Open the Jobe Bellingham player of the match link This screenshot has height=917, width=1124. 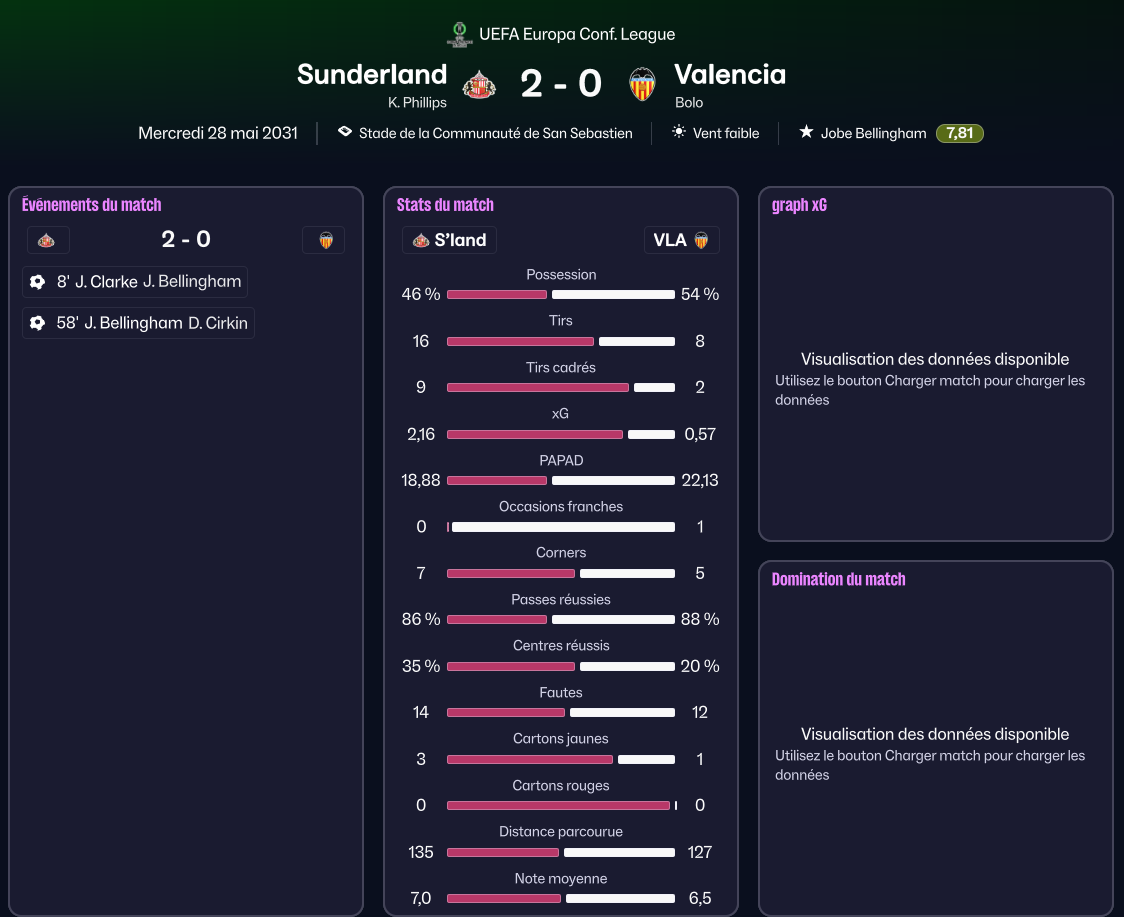tap(873, 133)
